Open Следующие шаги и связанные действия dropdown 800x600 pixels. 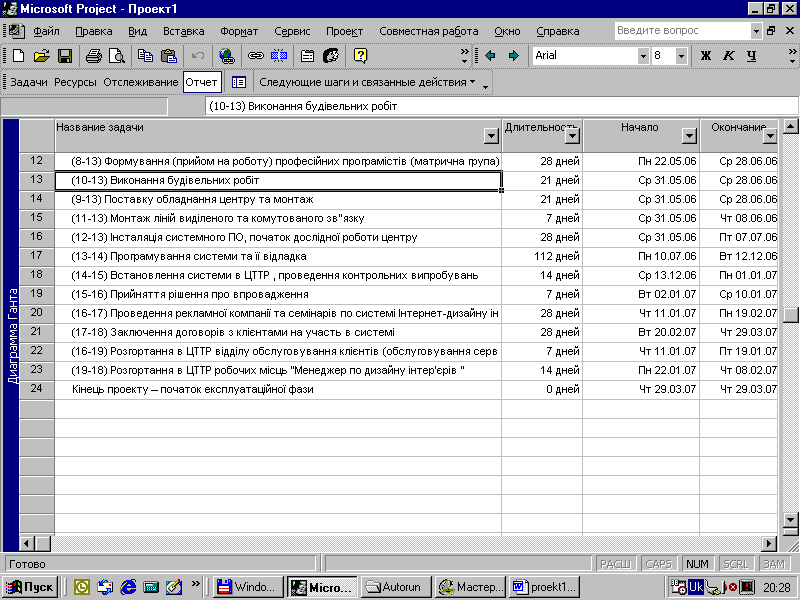367,82
